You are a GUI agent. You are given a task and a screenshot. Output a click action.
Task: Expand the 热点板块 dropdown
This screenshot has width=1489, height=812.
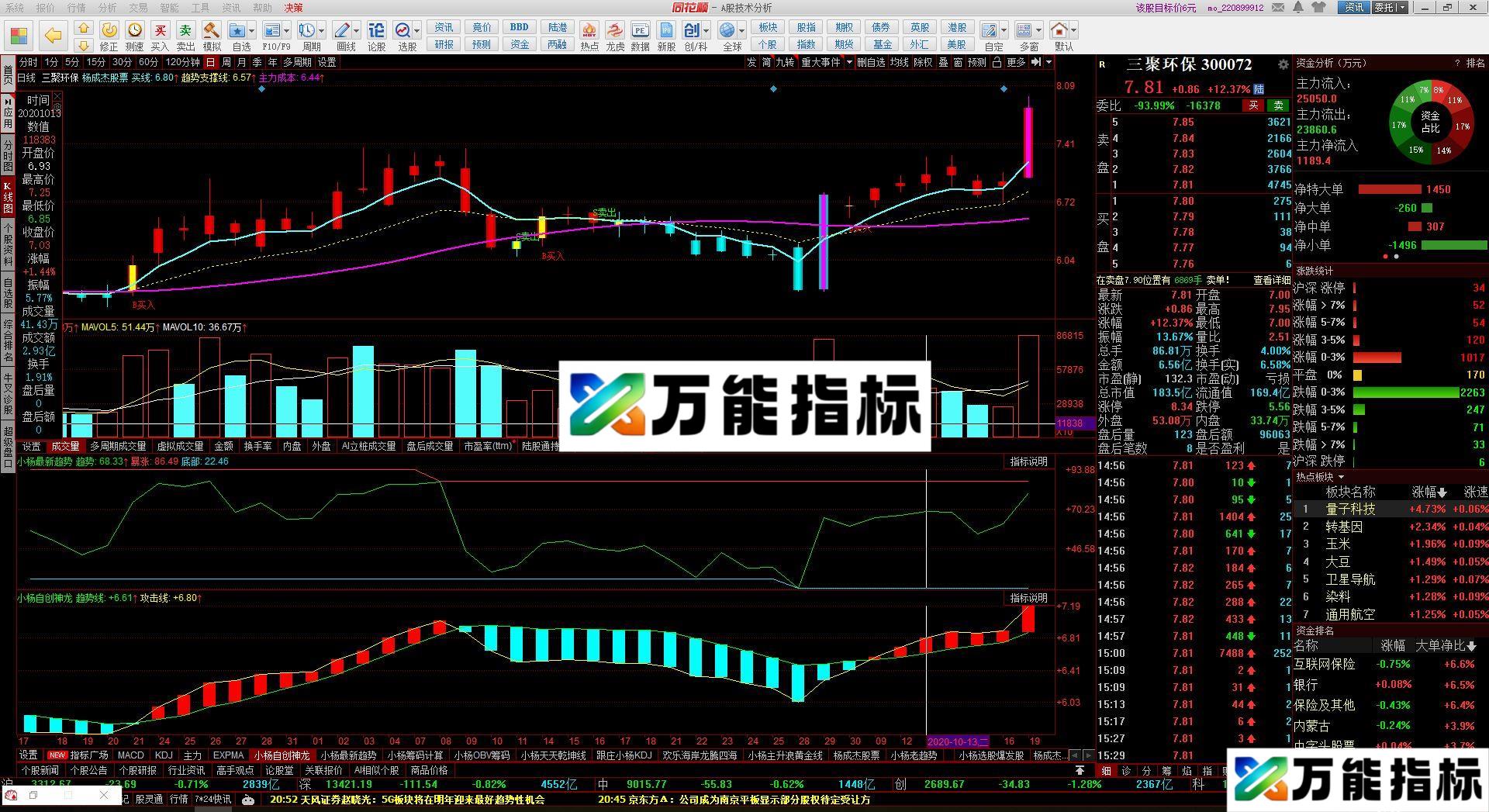coord(1341,477)
